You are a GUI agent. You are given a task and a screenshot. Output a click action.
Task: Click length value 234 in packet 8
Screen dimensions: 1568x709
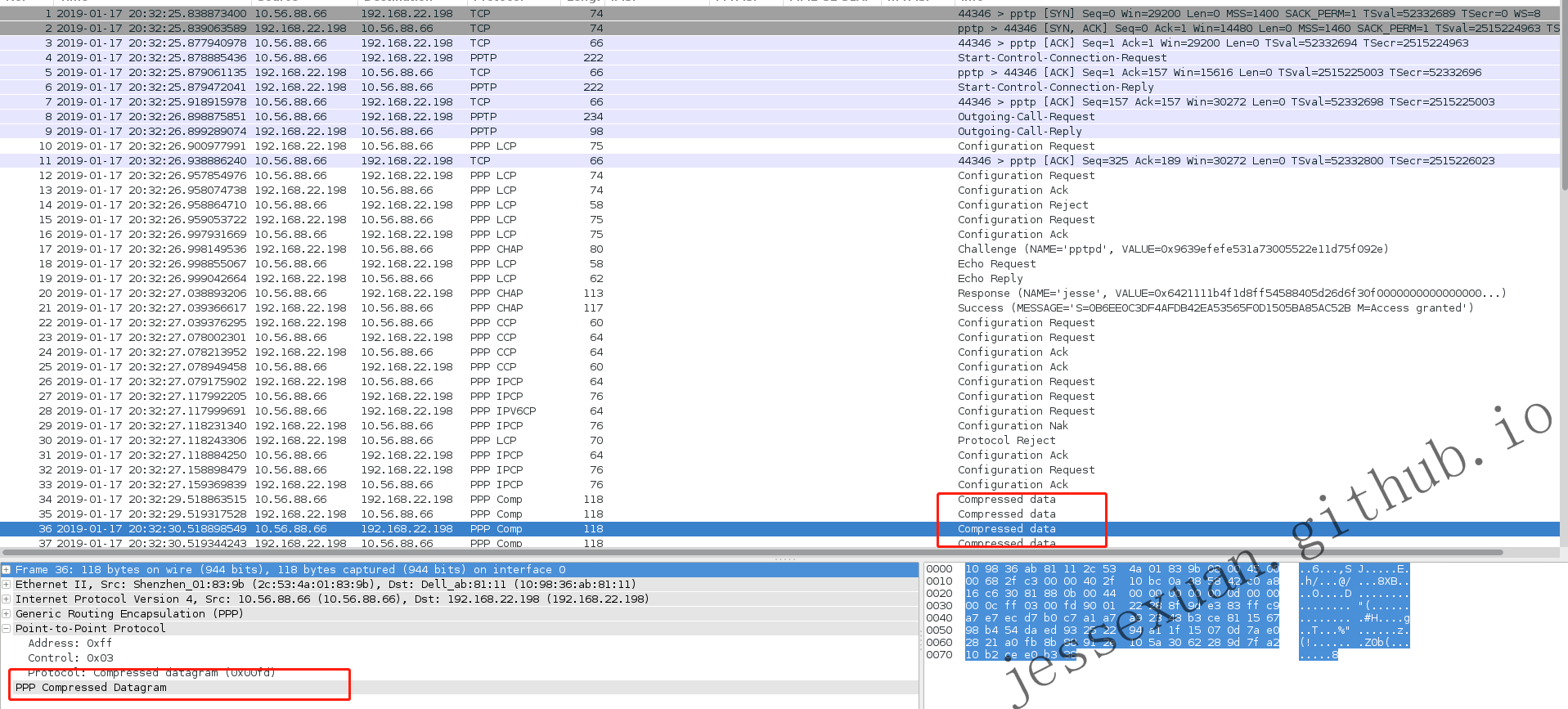pyautogui.click(x=593, y=117)
